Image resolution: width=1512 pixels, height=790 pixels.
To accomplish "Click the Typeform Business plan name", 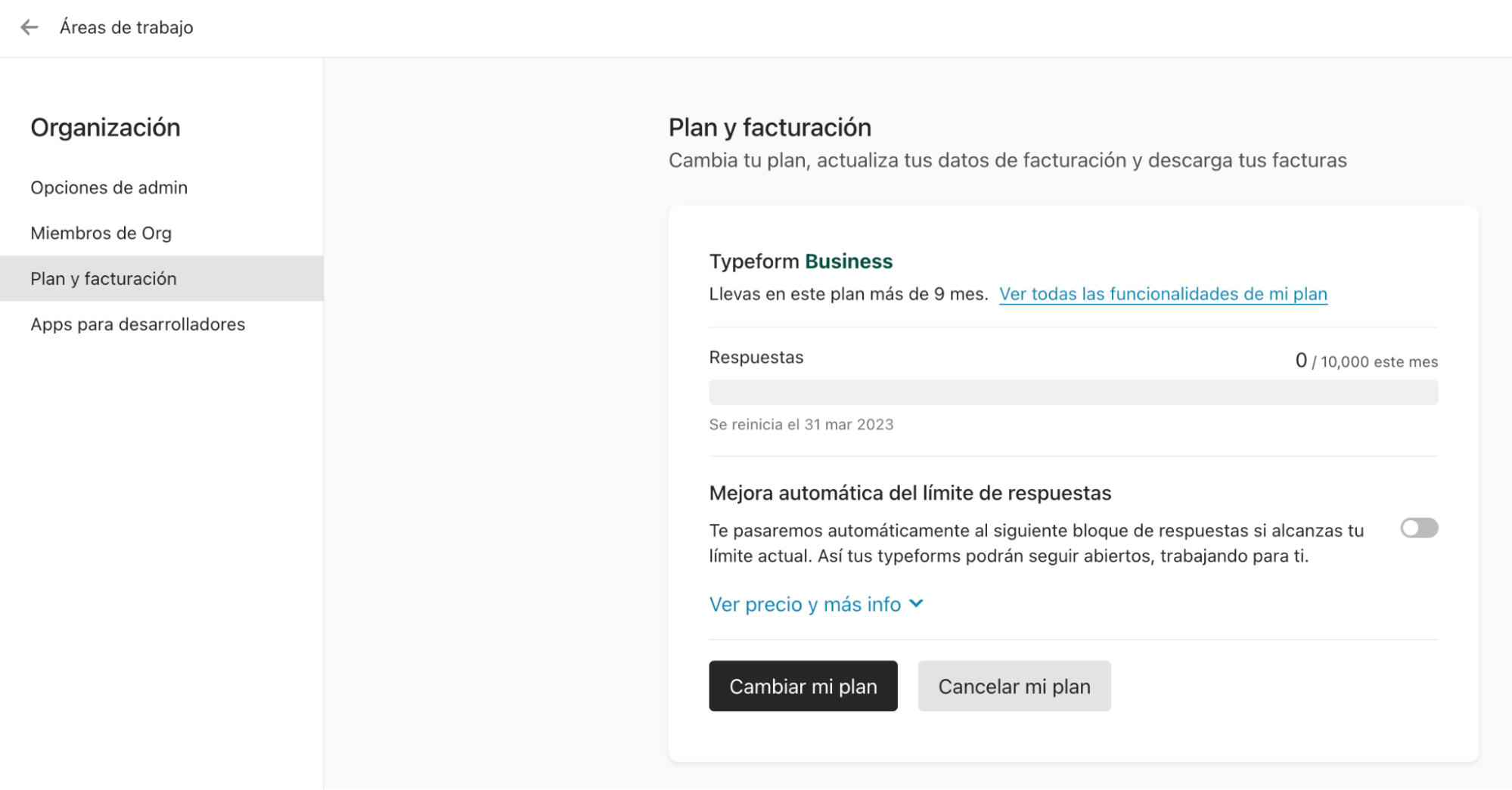I will 800,262.
